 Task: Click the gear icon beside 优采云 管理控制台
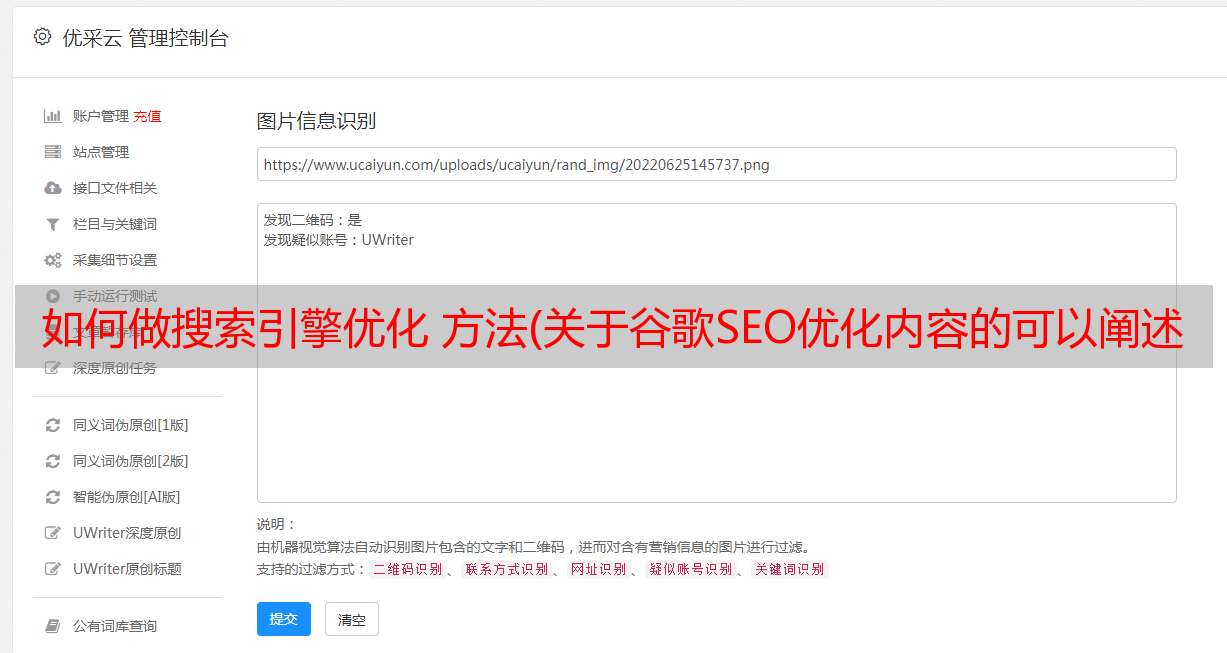pos(42,37)
